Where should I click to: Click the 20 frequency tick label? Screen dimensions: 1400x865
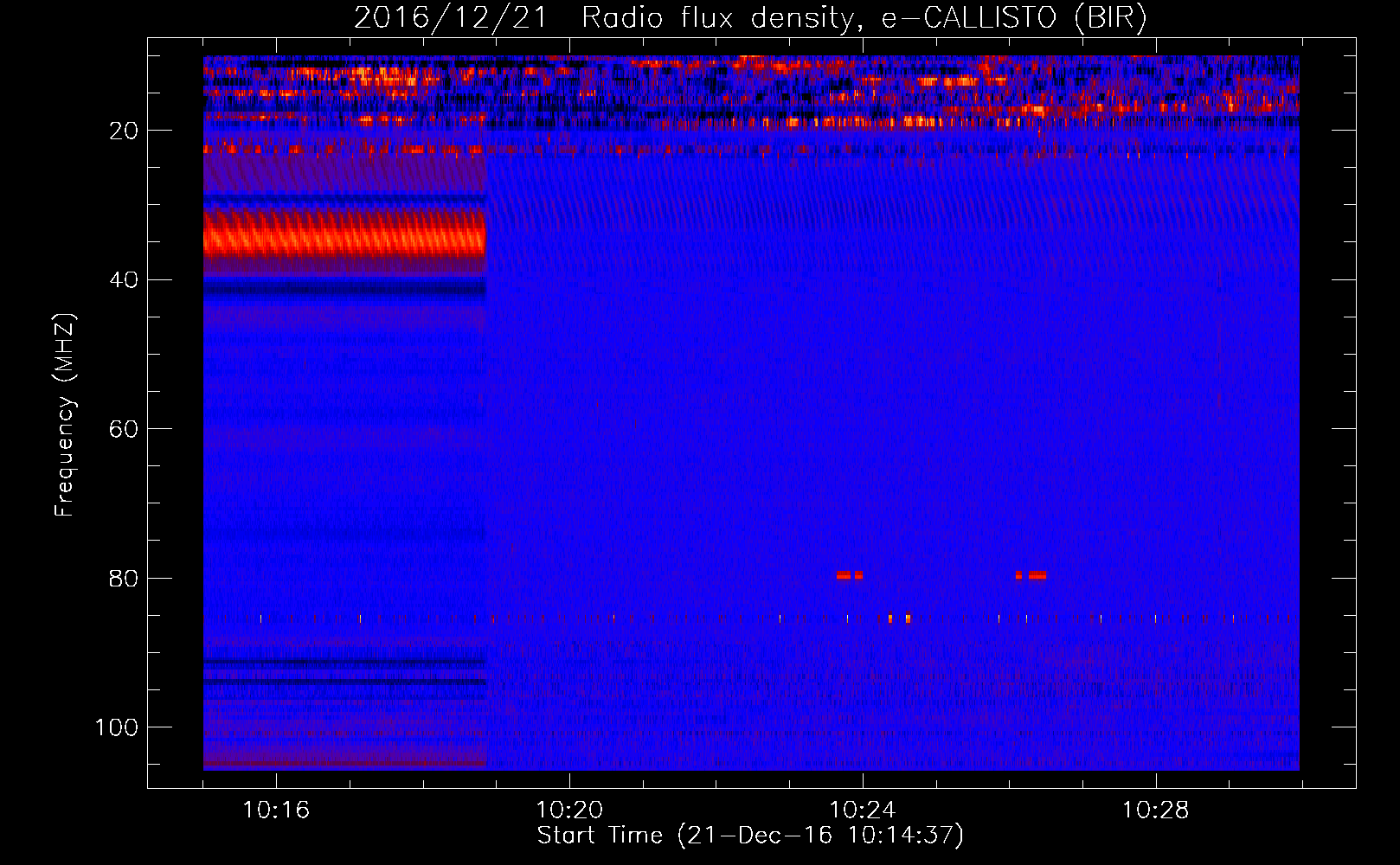[x=124, y=131]
